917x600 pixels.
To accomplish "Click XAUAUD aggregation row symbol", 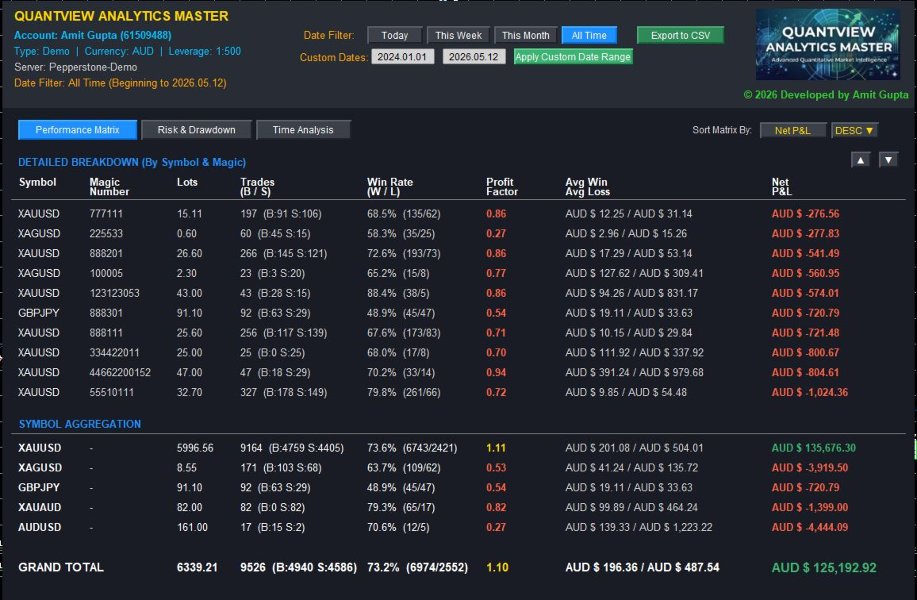I will click(x=39, y=508).
